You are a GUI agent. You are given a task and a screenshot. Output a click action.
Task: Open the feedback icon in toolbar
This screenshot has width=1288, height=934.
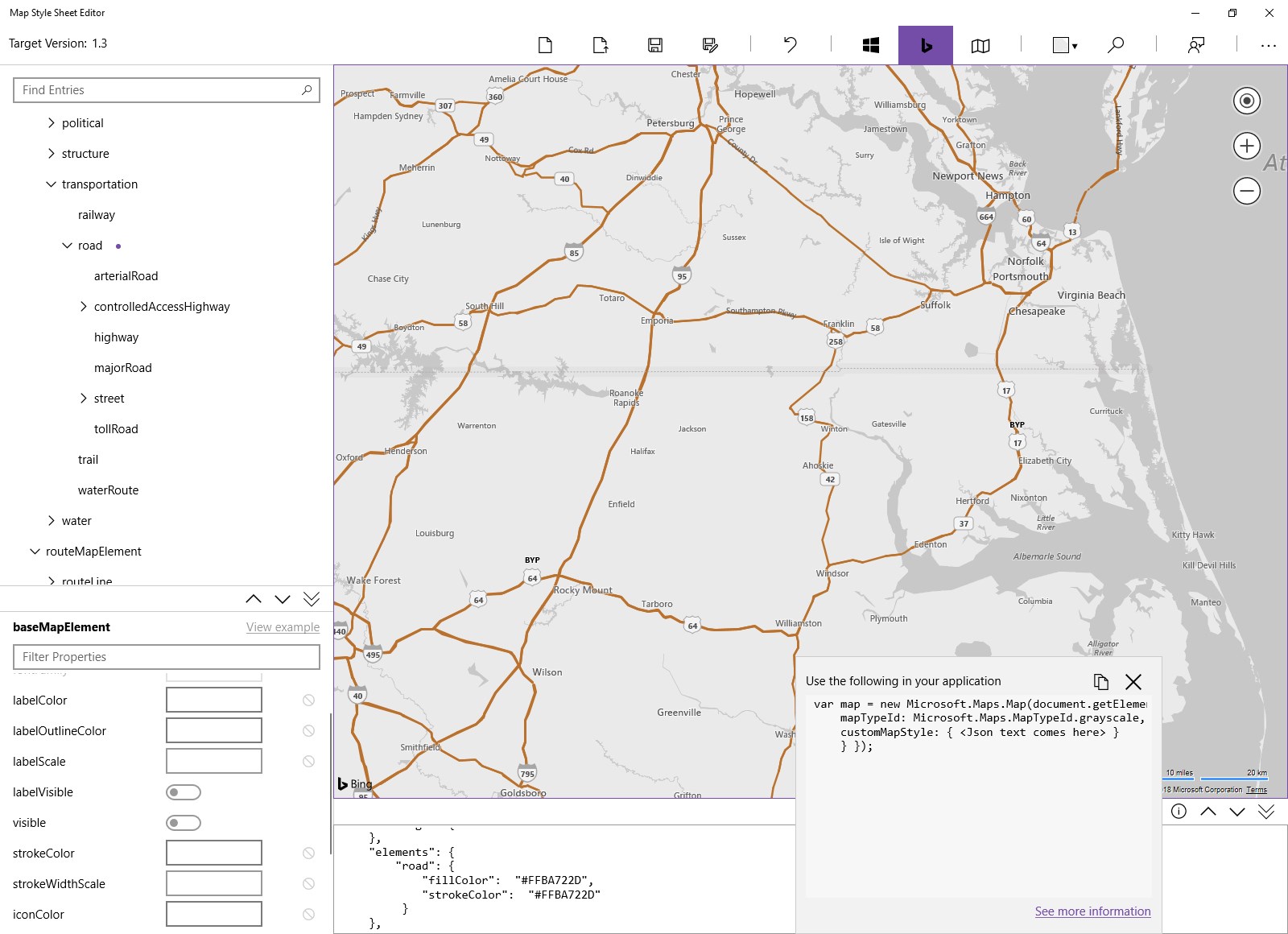[1196, 45]
